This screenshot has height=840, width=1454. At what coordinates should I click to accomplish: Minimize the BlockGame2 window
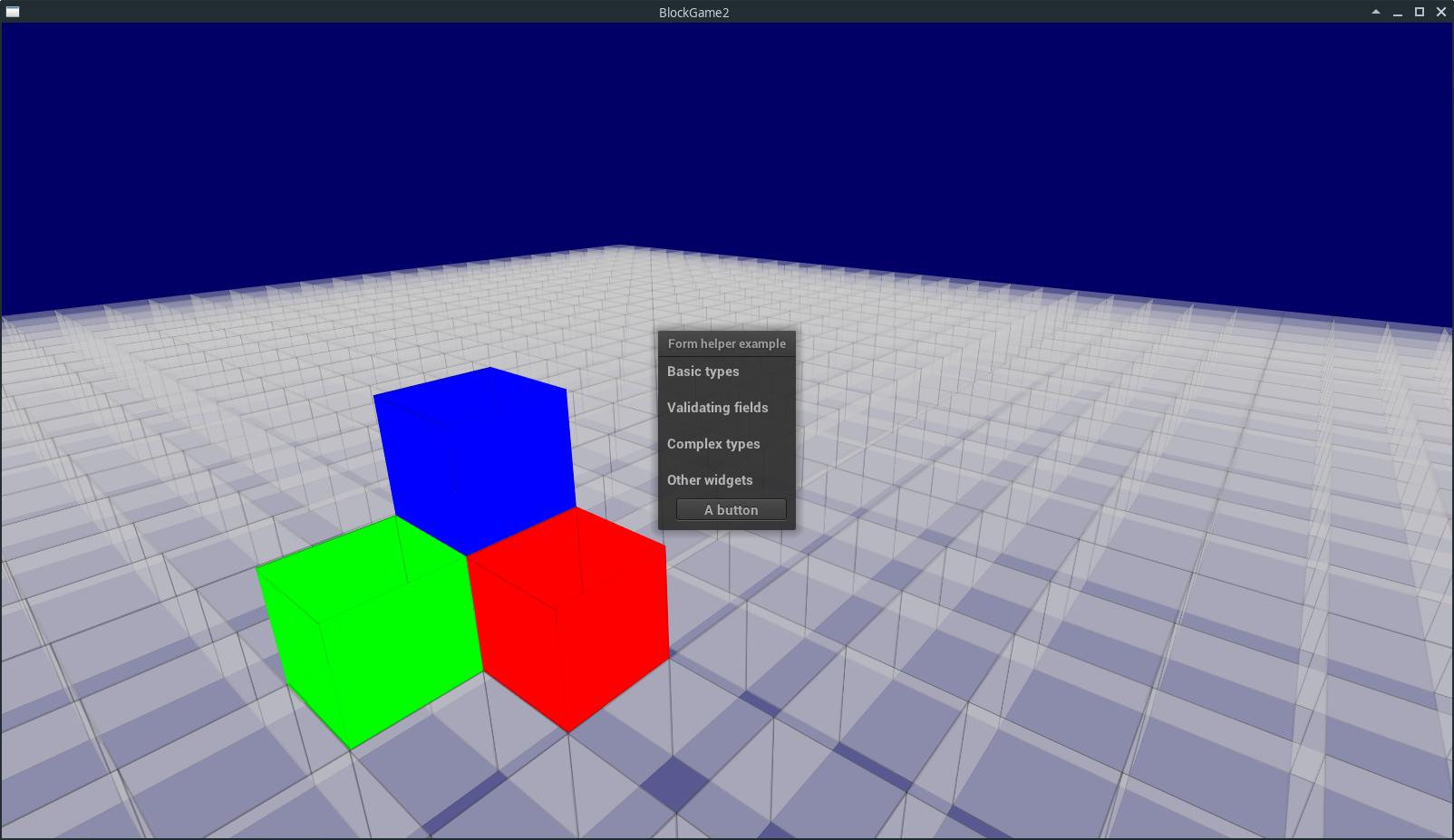click(1398, 12)
